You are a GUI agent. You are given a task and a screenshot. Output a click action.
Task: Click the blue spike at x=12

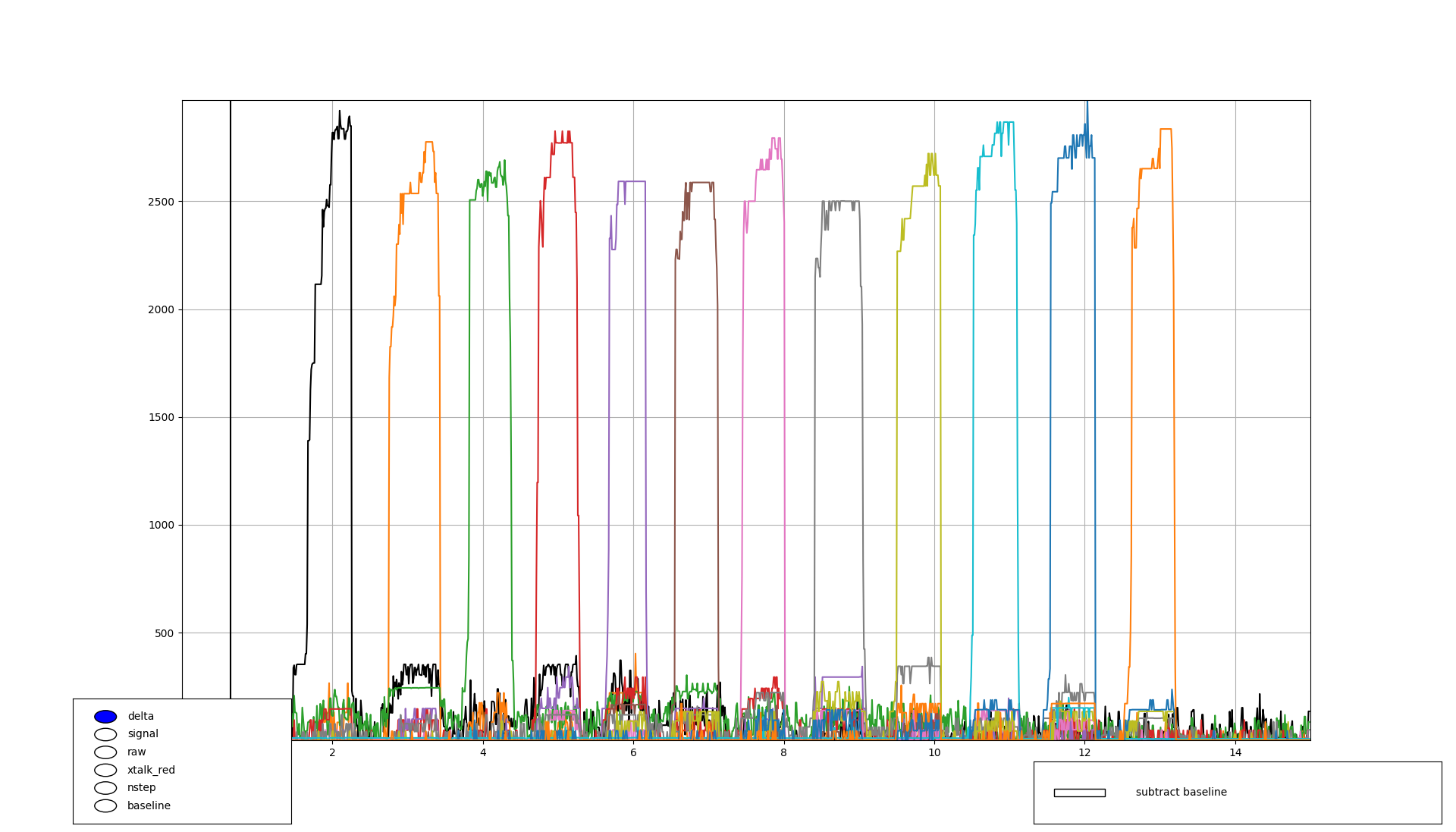tap(1087, 114)
